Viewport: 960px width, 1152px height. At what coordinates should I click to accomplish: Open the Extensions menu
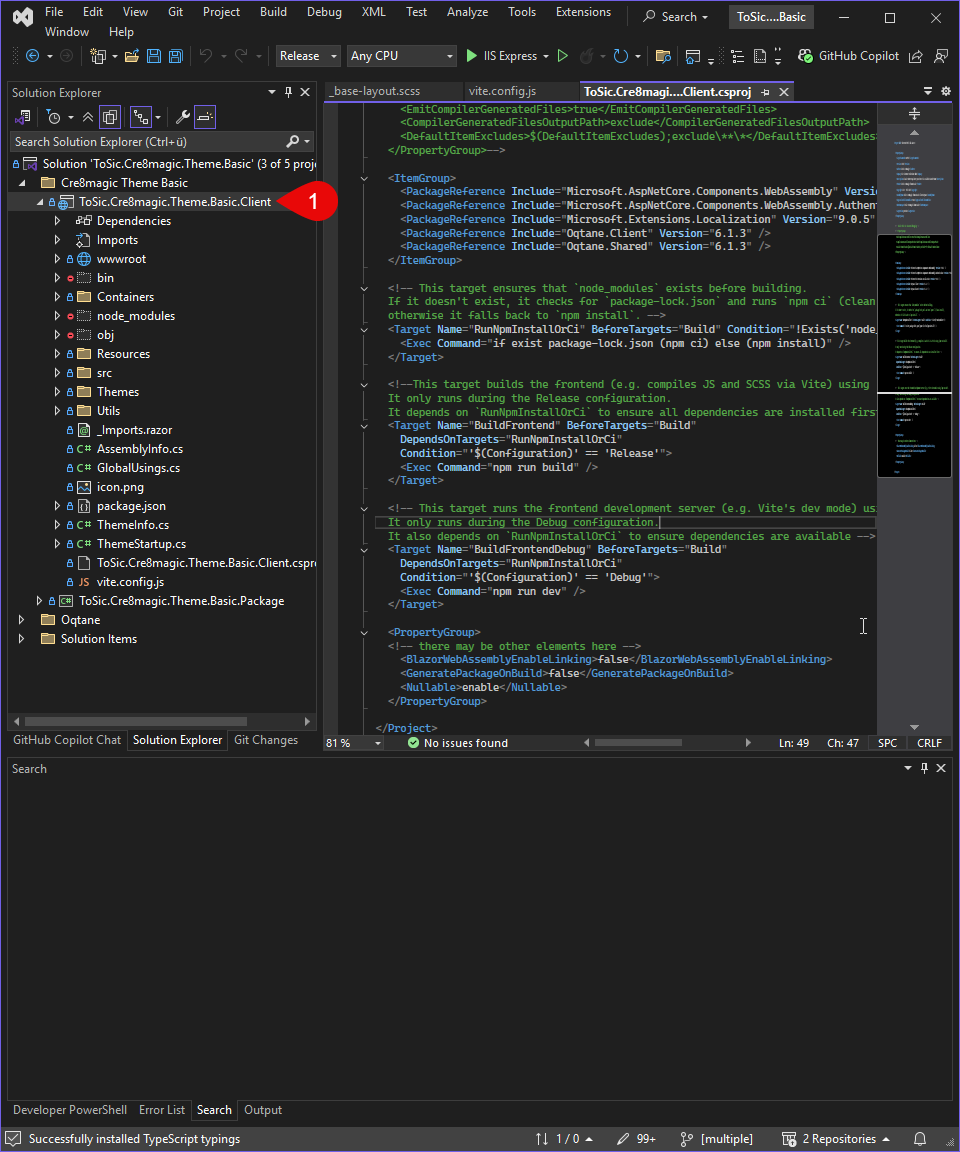tap(583, 12)
